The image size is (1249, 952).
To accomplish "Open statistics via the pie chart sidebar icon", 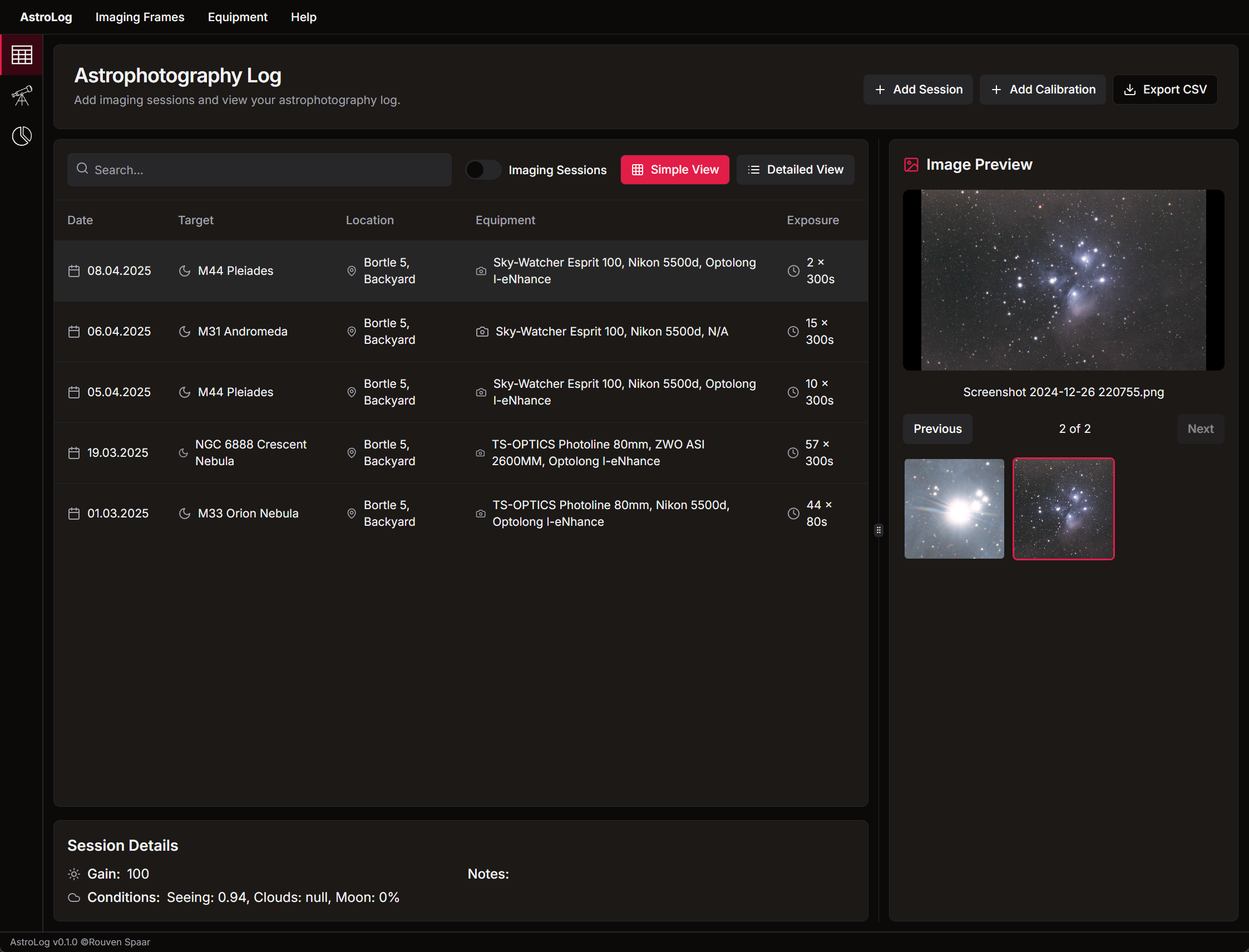I will coord(21,135).
